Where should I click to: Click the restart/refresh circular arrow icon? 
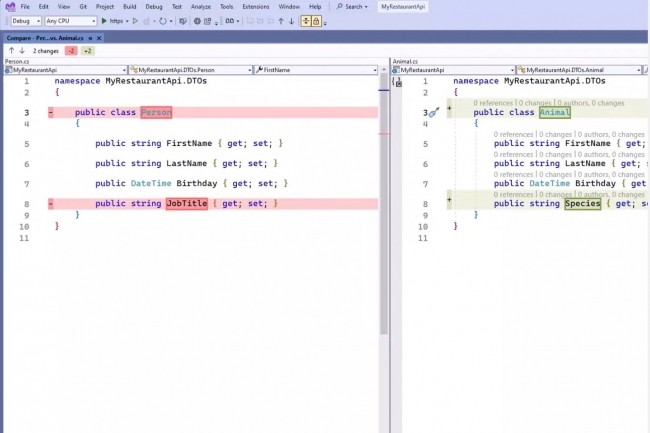[164, 20]
